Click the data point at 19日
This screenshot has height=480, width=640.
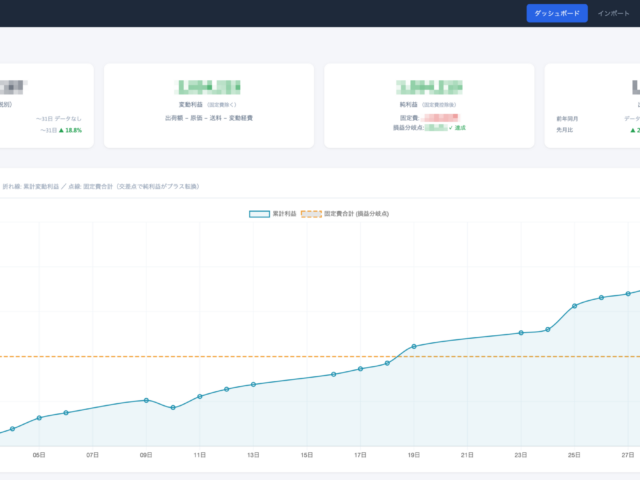click(414, 346)
